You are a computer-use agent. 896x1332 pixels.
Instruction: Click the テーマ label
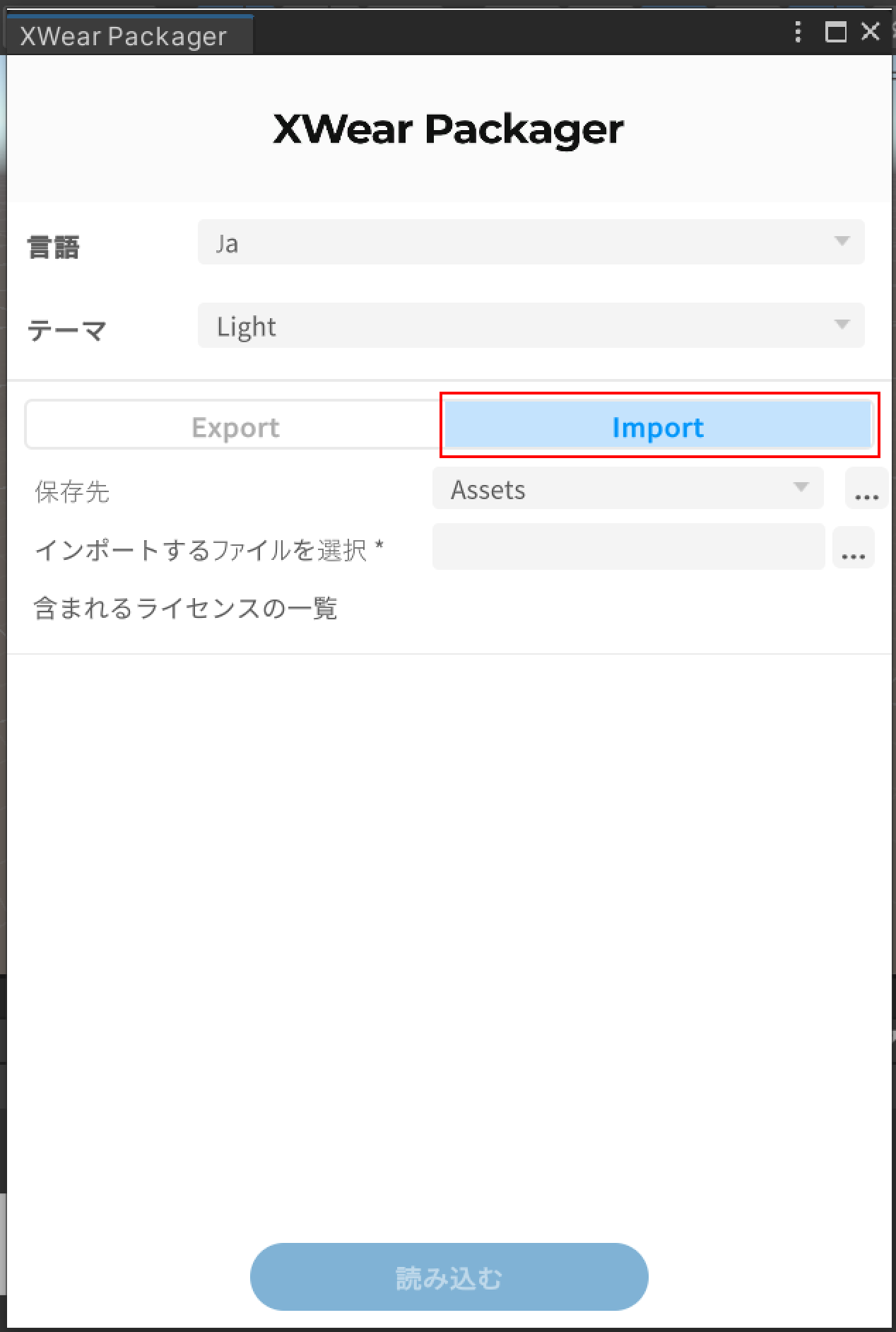[66, 330]
